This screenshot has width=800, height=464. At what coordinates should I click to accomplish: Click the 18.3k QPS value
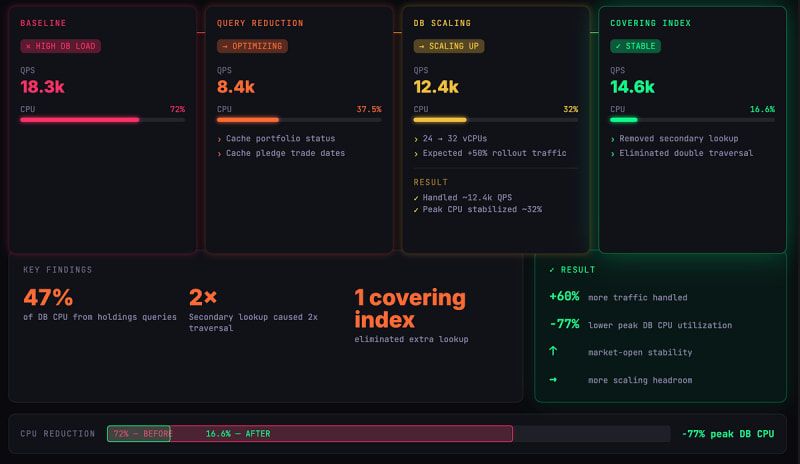click(x=42, y=87)
